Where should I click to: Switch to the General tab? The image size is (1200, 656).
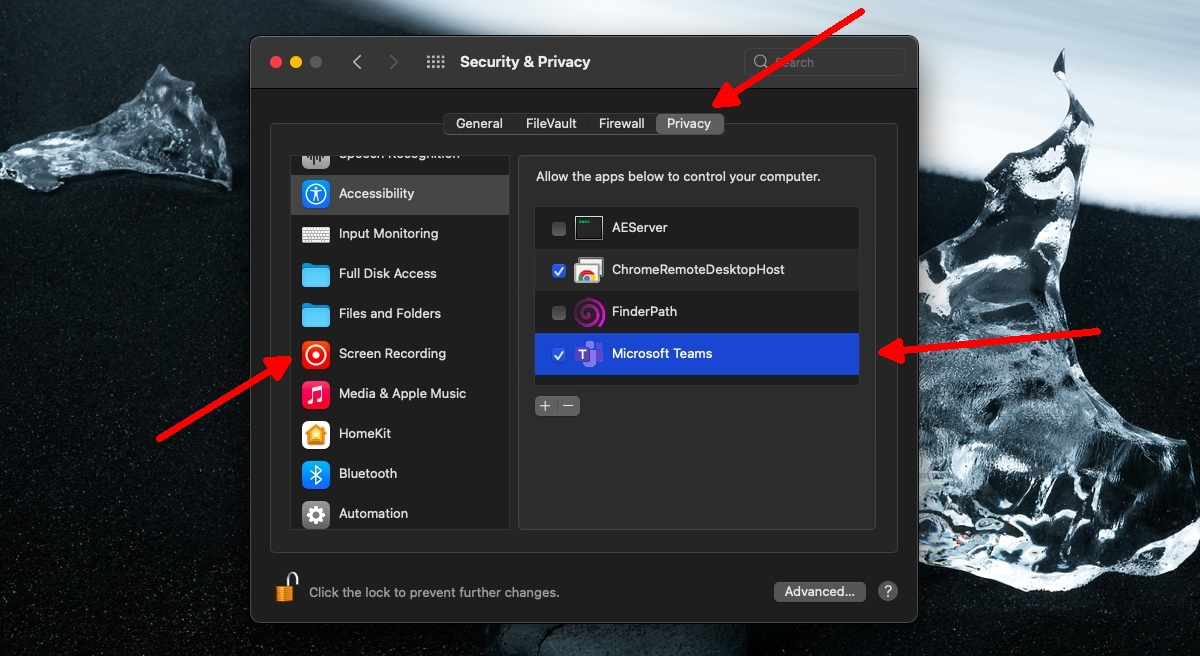pyautogui.click(x=479, y=124)
